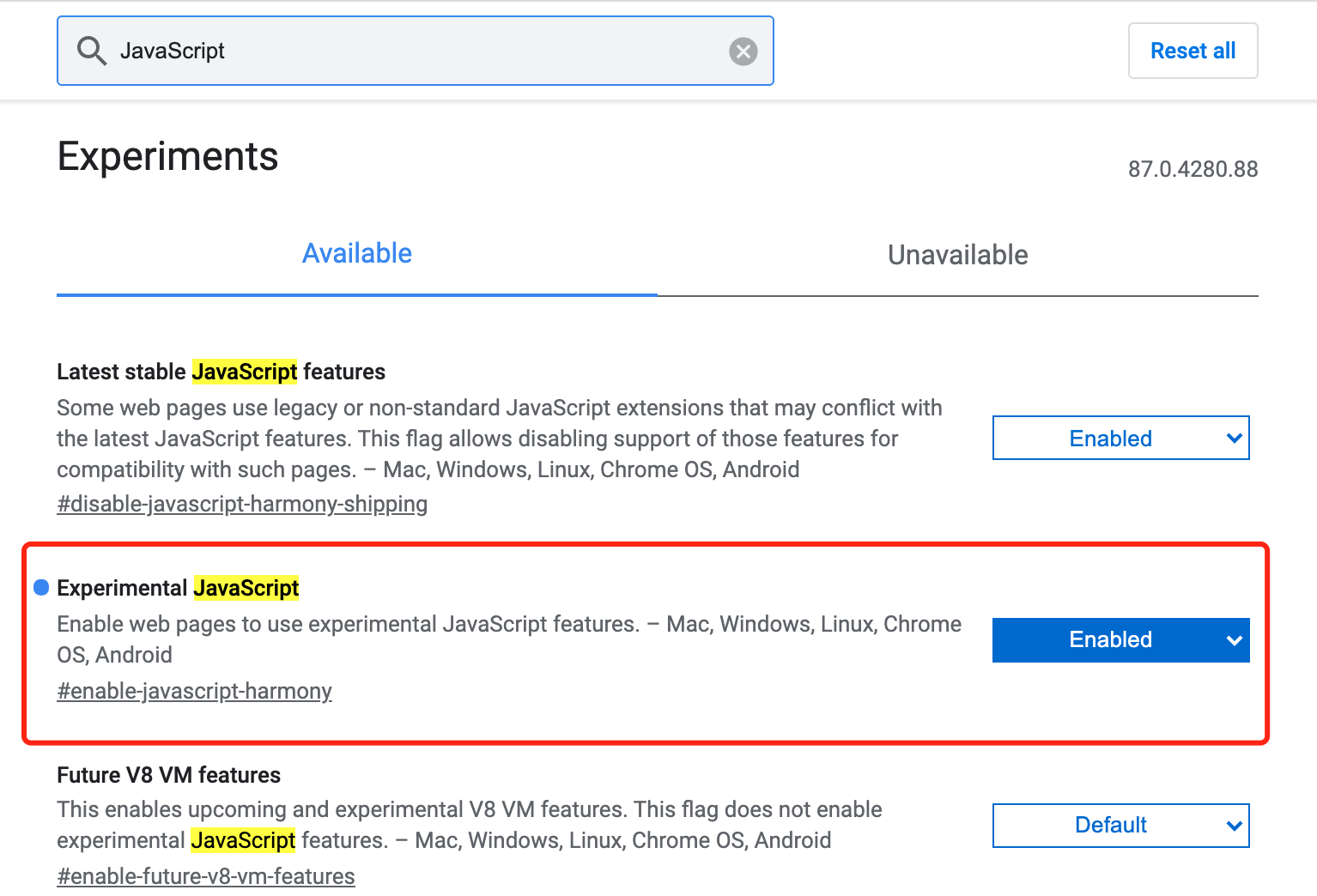Click chevron arrow on Latest stable JavaScript dropdown
Viewport: 1317px width, 896px height.
tap(1234, 439)
